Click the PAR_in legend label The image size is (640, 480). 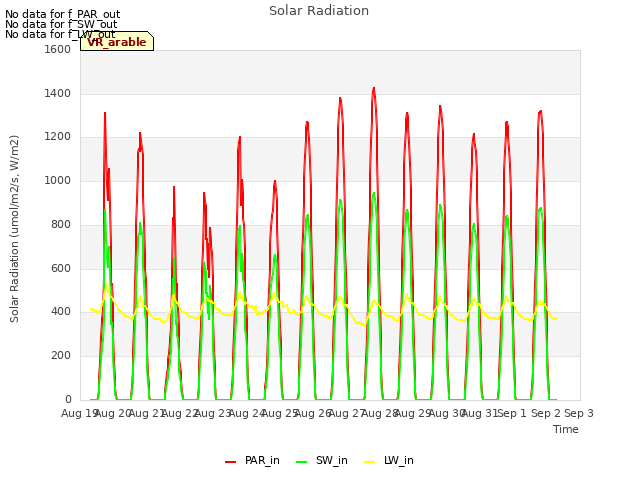(262, 460)
